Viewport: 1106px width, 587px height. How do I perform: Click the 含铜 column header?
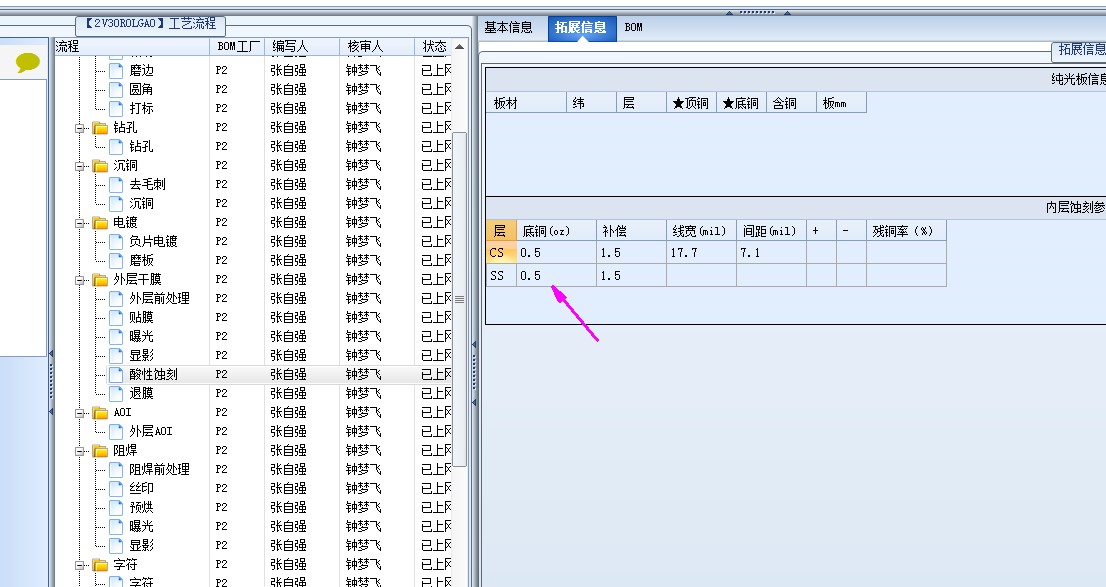click(791, 103)
